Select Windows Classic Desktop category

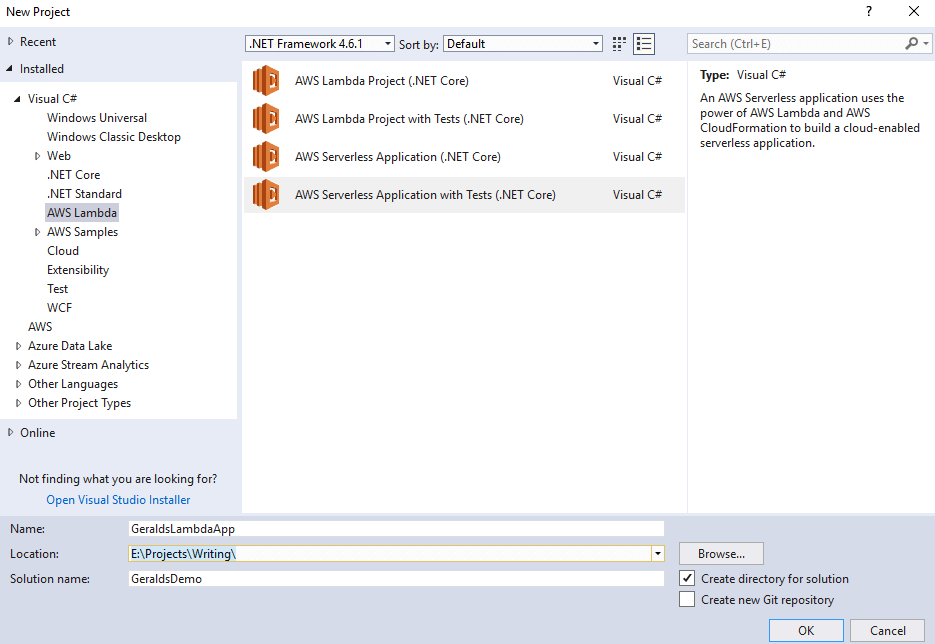click(114, 137)
